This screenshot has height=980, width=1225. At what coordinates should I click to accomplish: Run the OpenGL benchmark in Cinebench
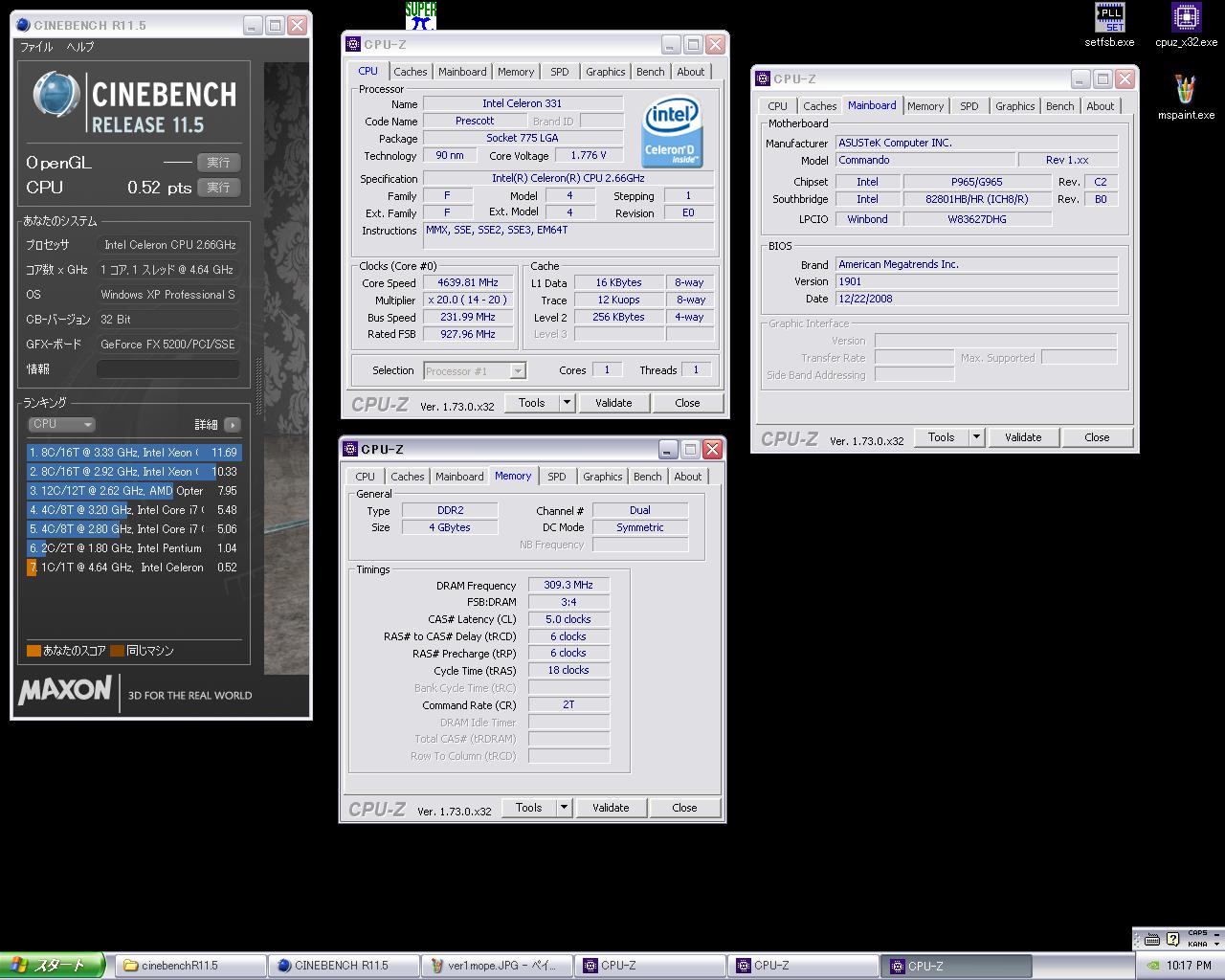pos(218,163)
